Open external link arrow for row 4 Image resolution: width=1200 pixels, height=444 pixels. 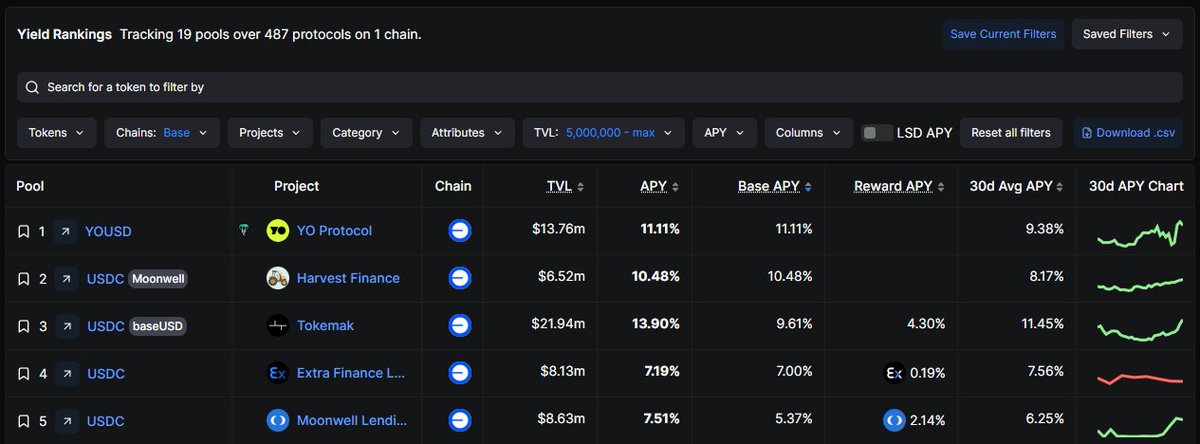[x=66, y=374]
